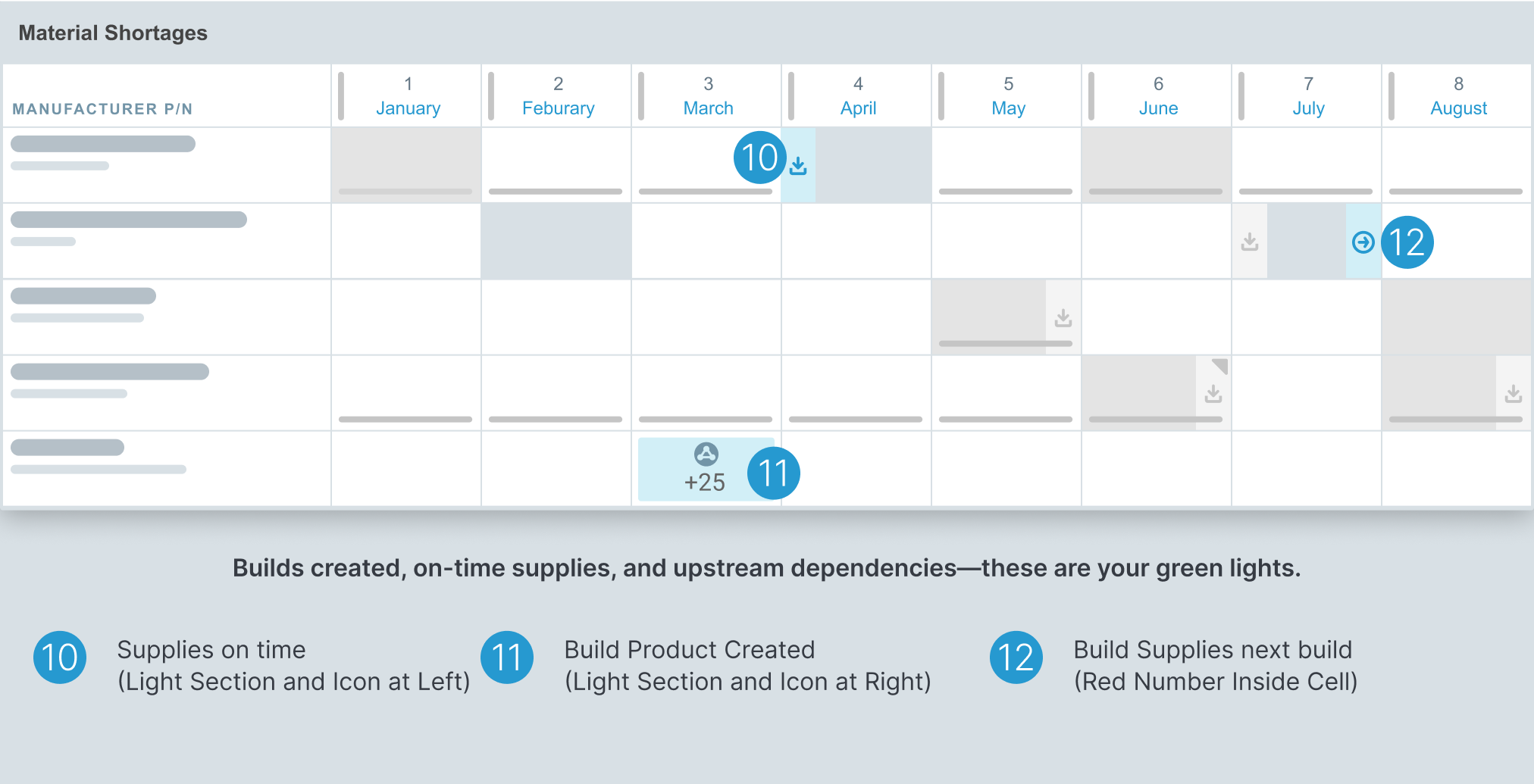The image size is (1534, 784).
Task: Click the gray download icon in July column
Action: click(1250, 242)
